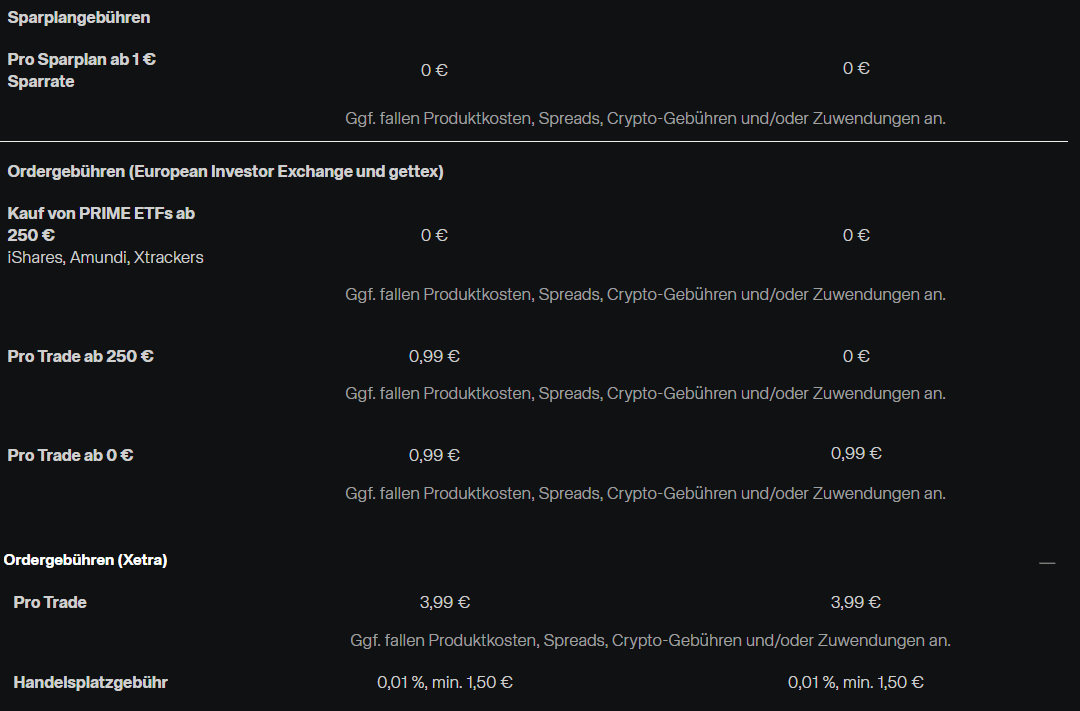The height and width of the screenshot is (711, 1080).
Task: Click the Handelsplatzgebühr row label
Action: pyautogui.click(x=90, y=682)
